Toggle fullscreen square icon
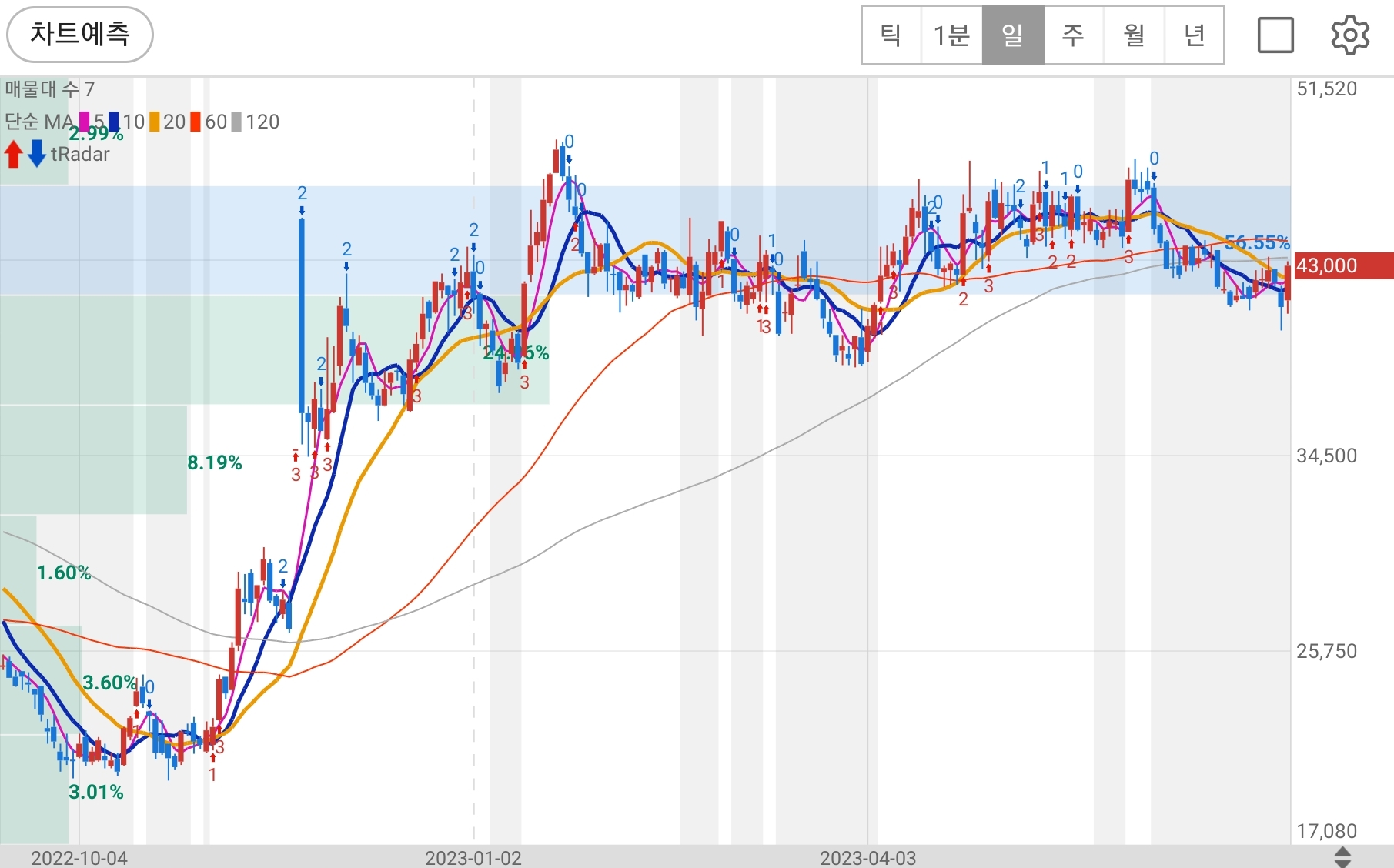Image resolution: width=1394 pixels, height=868 pixels. [1275, 35]
